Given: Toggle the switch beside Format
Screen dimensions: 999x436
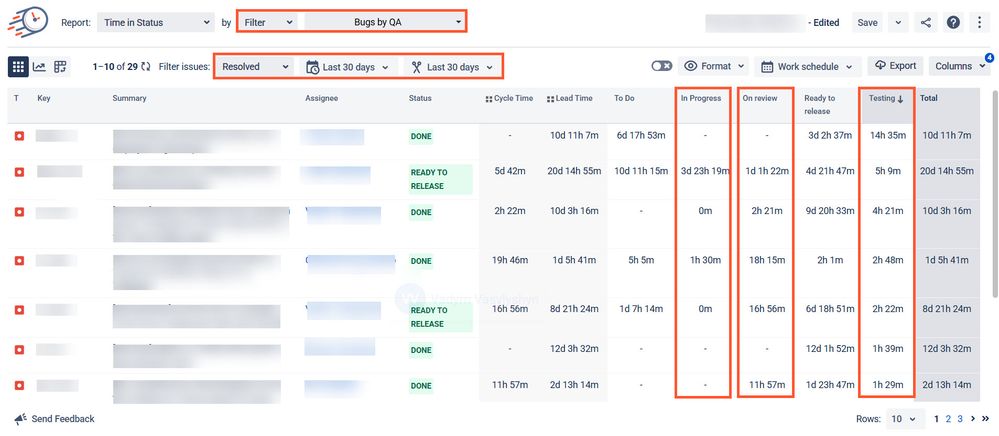Looking at the screenshot, I should tap(661, 66).
